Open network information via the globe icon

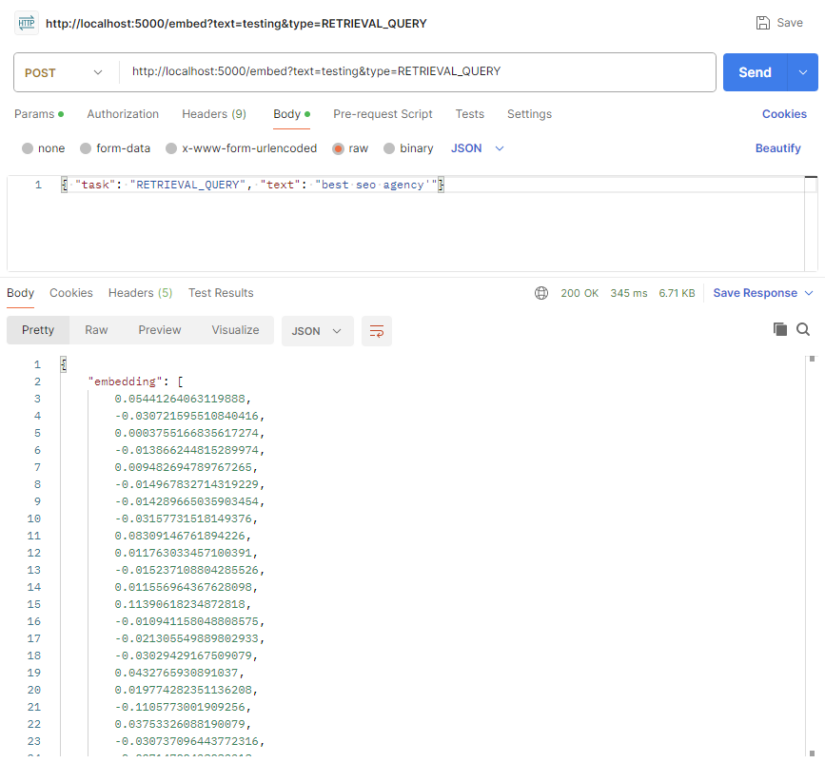[x=541, y=293]
